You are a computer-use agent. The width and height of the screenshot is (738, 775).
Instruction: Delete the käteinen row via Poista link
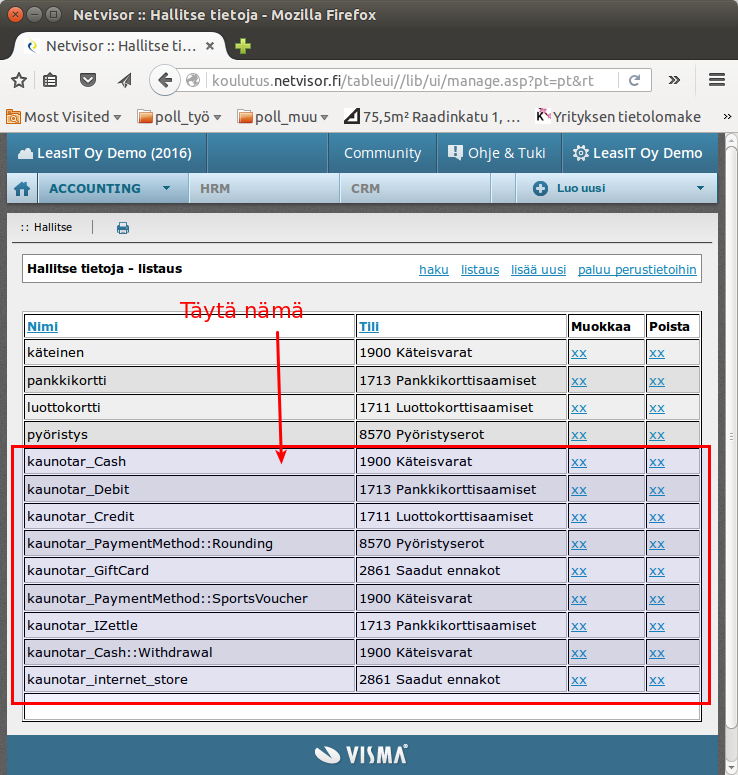(656, 353)
